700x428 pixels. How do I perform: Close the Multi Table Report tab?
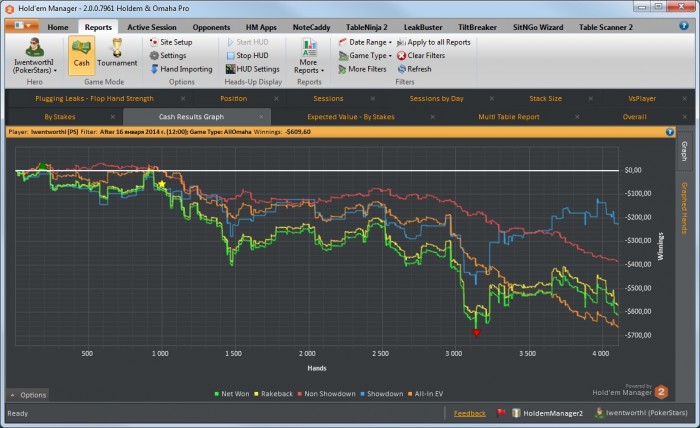577,117
